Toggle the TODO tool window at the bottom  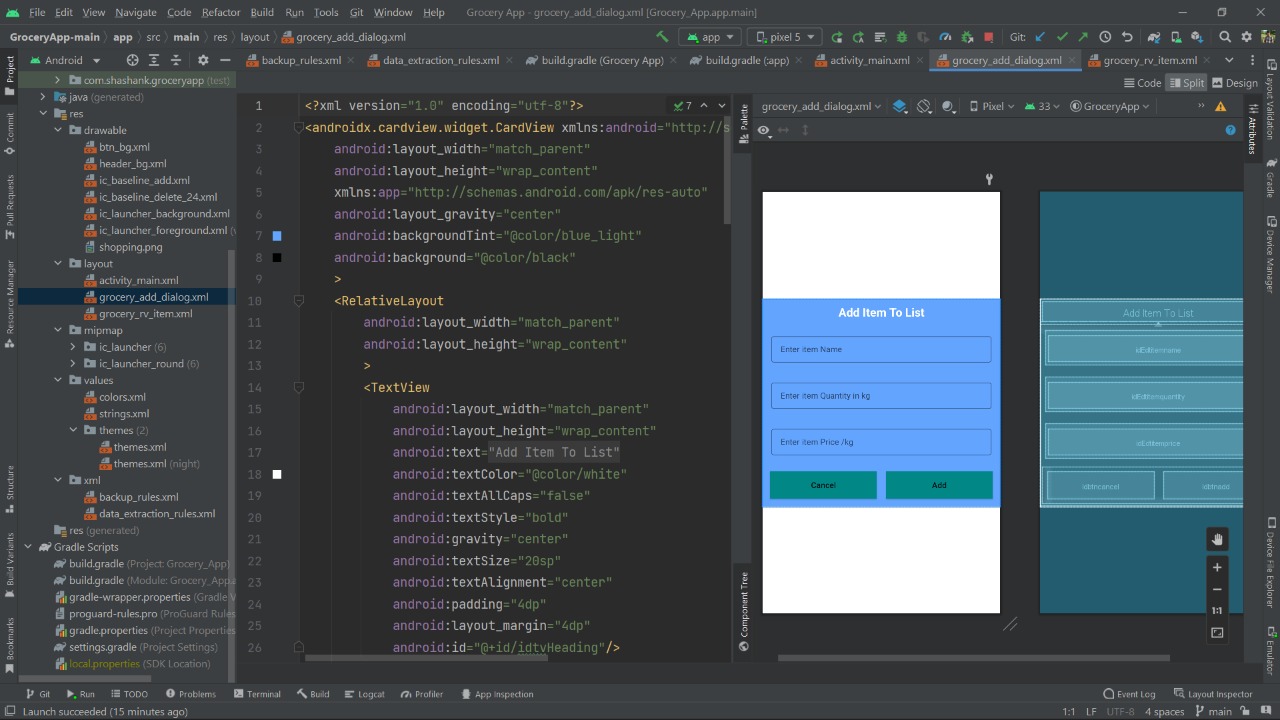(130, 693)
